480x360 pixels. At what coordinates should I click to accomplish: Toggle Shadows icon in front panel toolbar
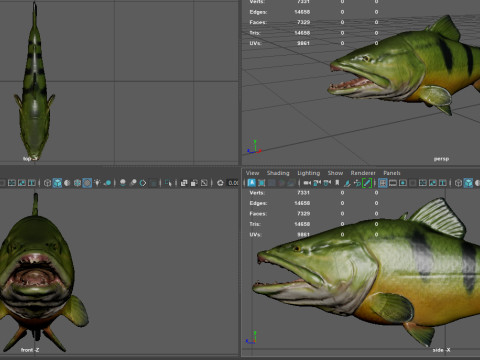pos(107,183)
